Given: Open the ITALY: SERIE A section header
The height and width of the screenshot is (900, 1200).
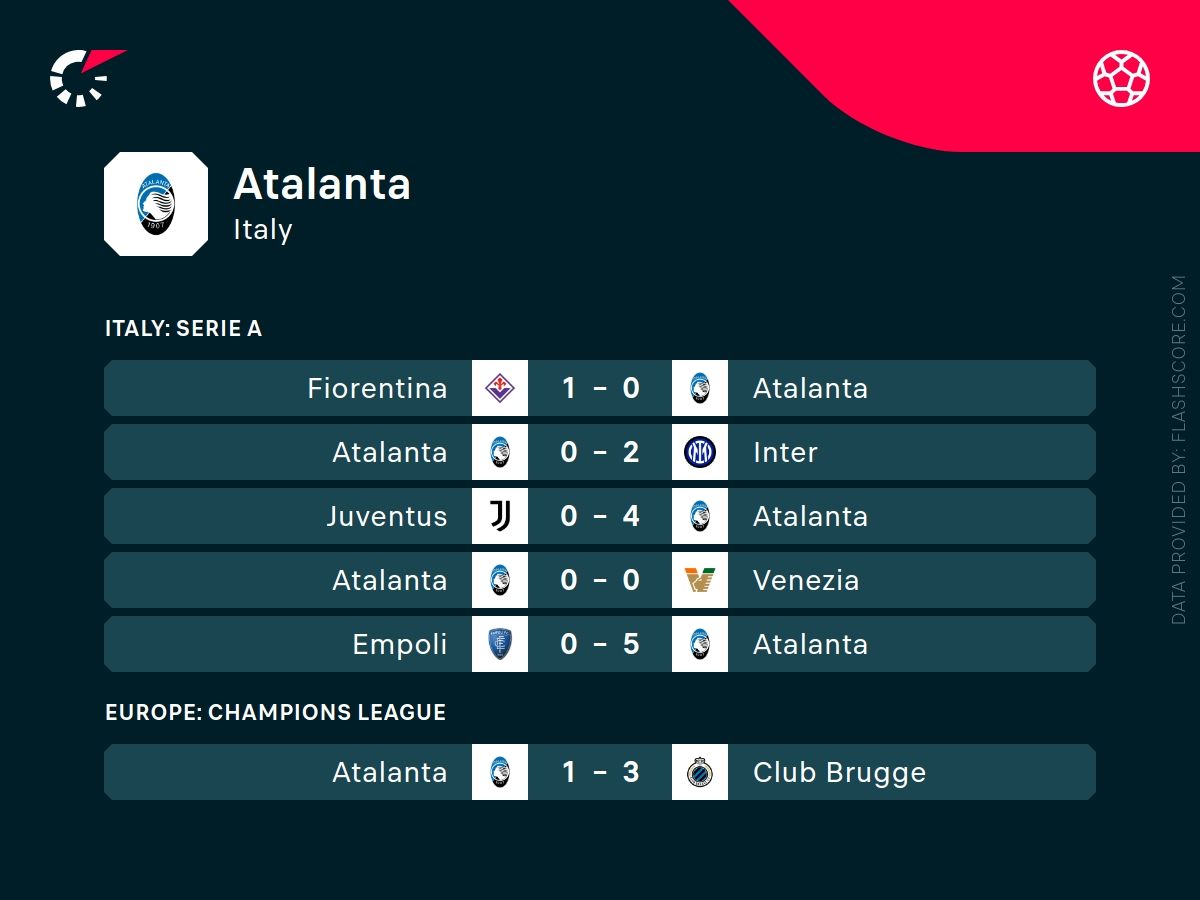Looking at the screenshot, I should [x=184, y=328].
